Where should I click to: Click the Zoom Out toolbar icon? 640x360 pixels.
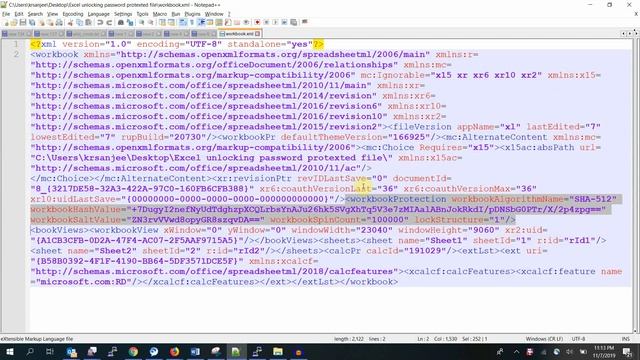pos(151,22)
